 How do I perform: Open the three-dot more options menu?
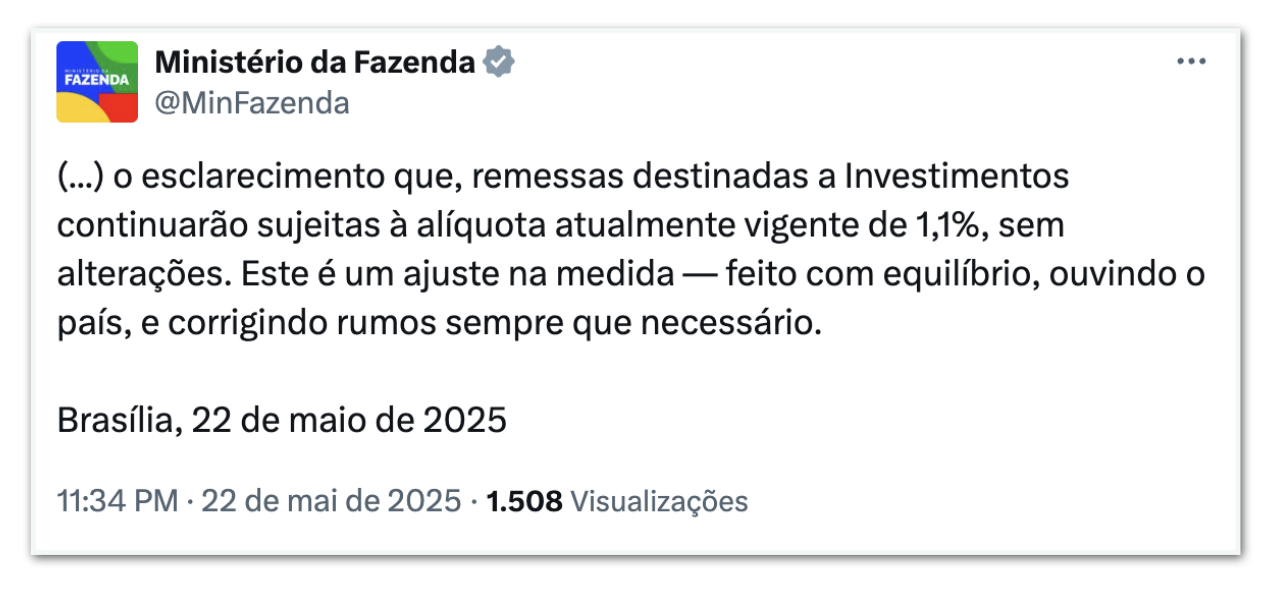[1191, 62]
